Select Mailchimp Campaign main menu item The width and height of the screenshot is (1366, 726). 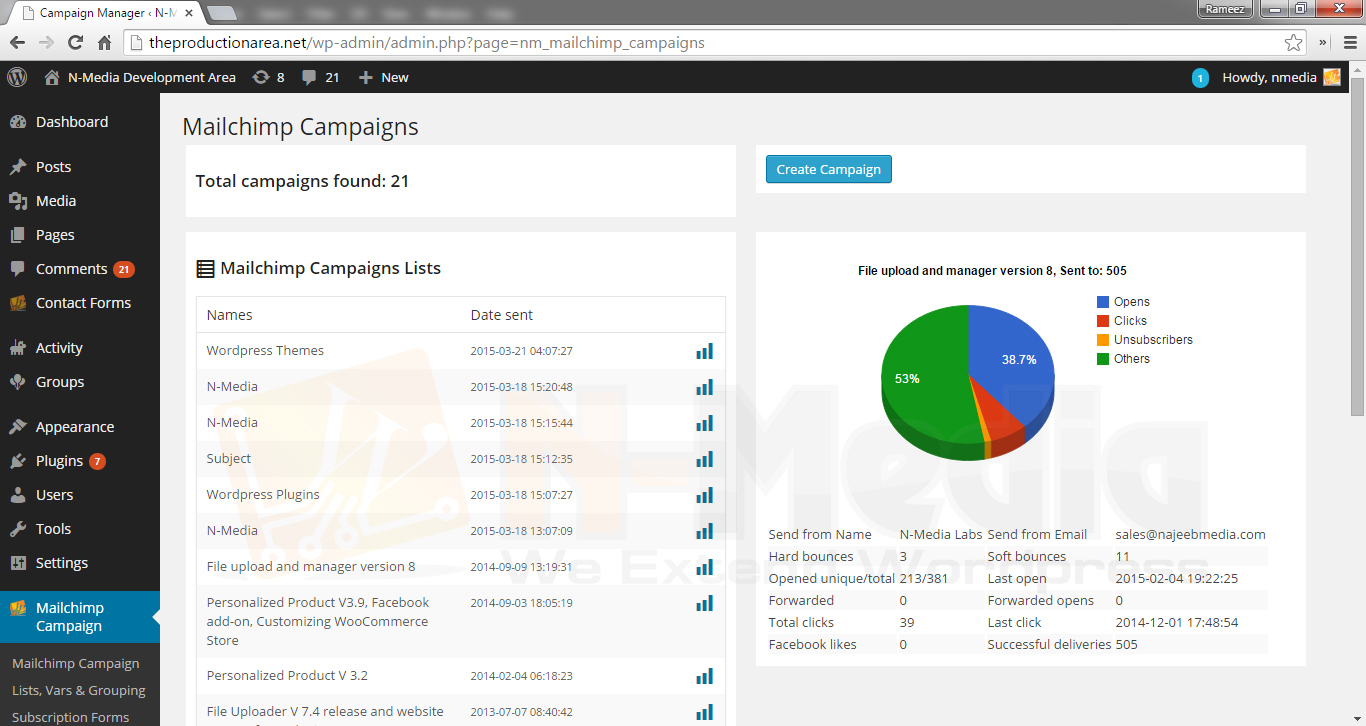pos(80,617)
